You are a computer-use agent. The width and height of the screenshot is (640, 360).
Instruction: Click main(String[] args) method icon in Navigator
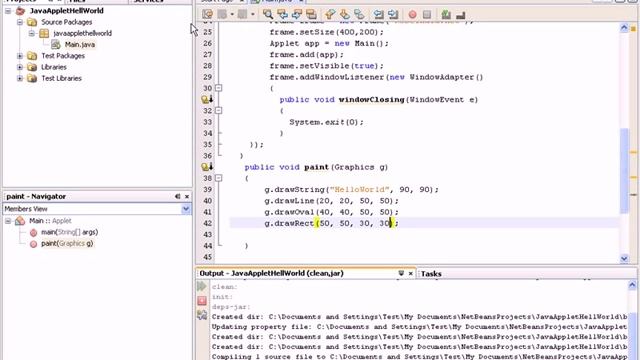33,233
